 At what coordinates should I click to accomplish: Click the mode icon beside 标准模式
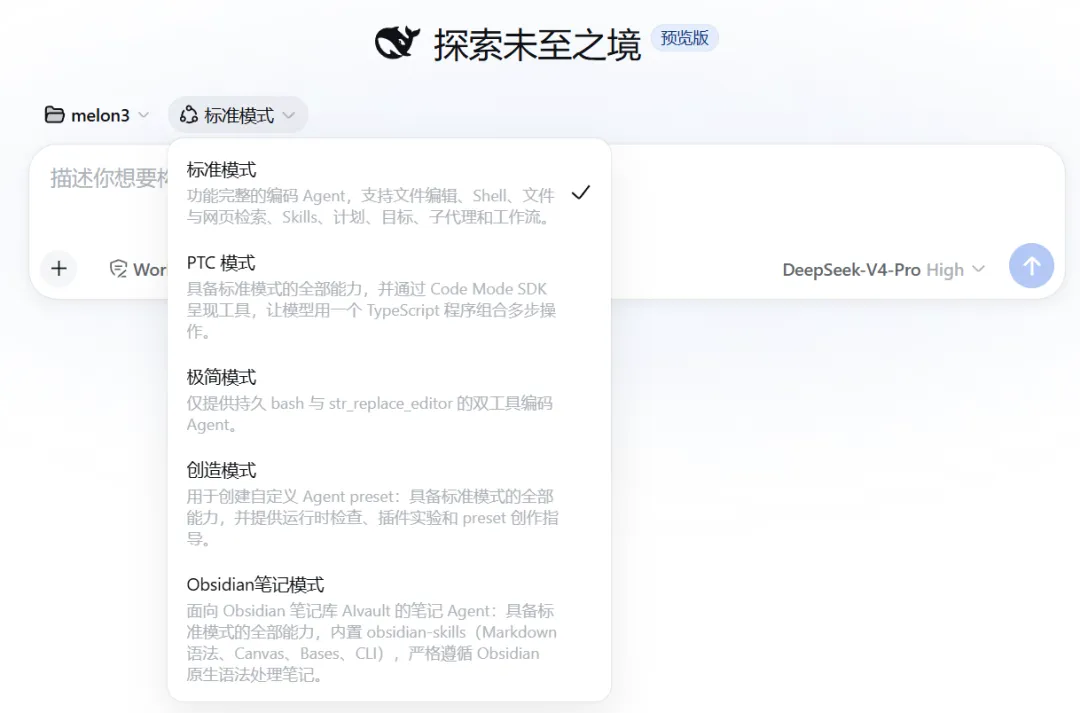[189, 115]
